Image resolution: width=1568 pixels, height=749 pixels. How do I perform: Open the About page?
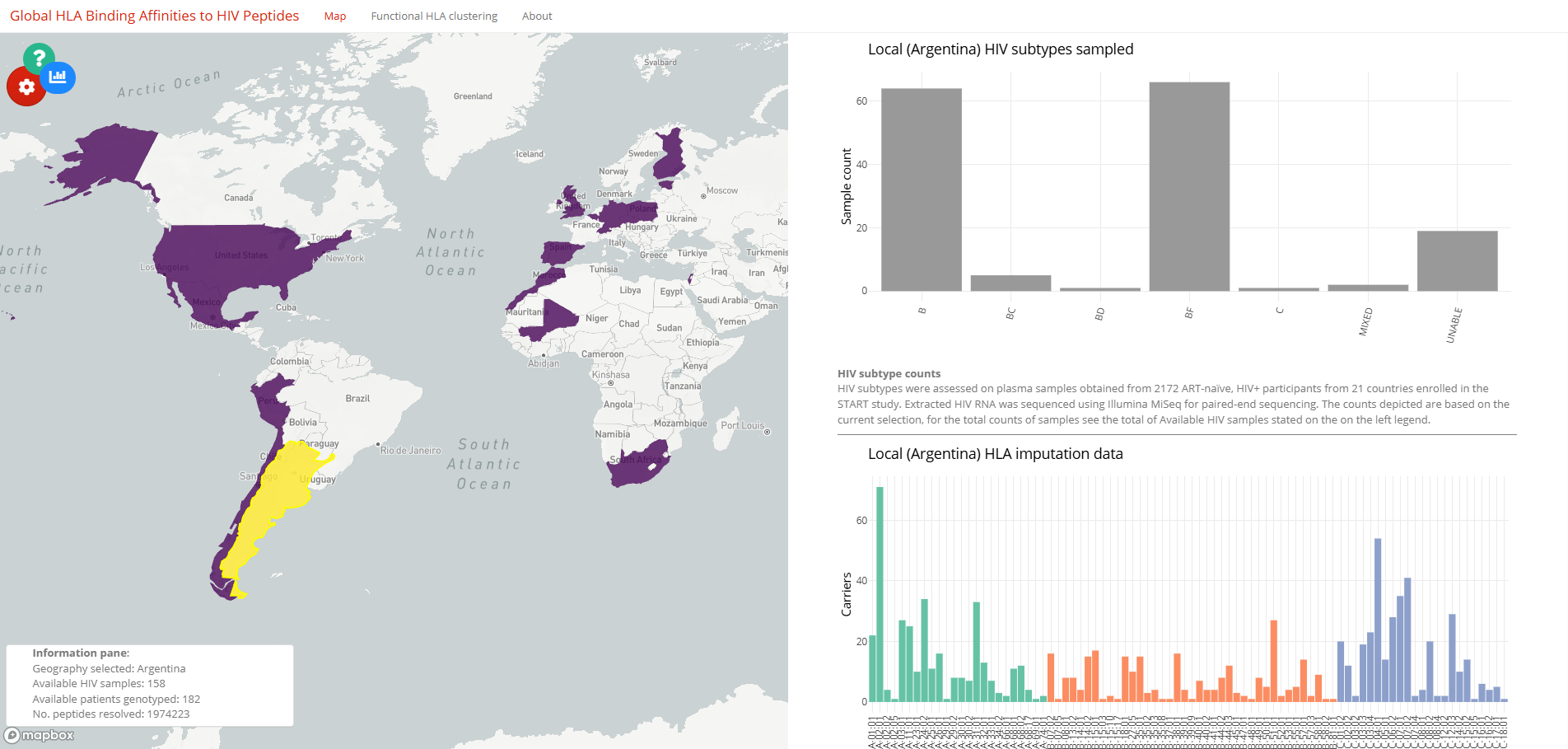coord(537,16)
